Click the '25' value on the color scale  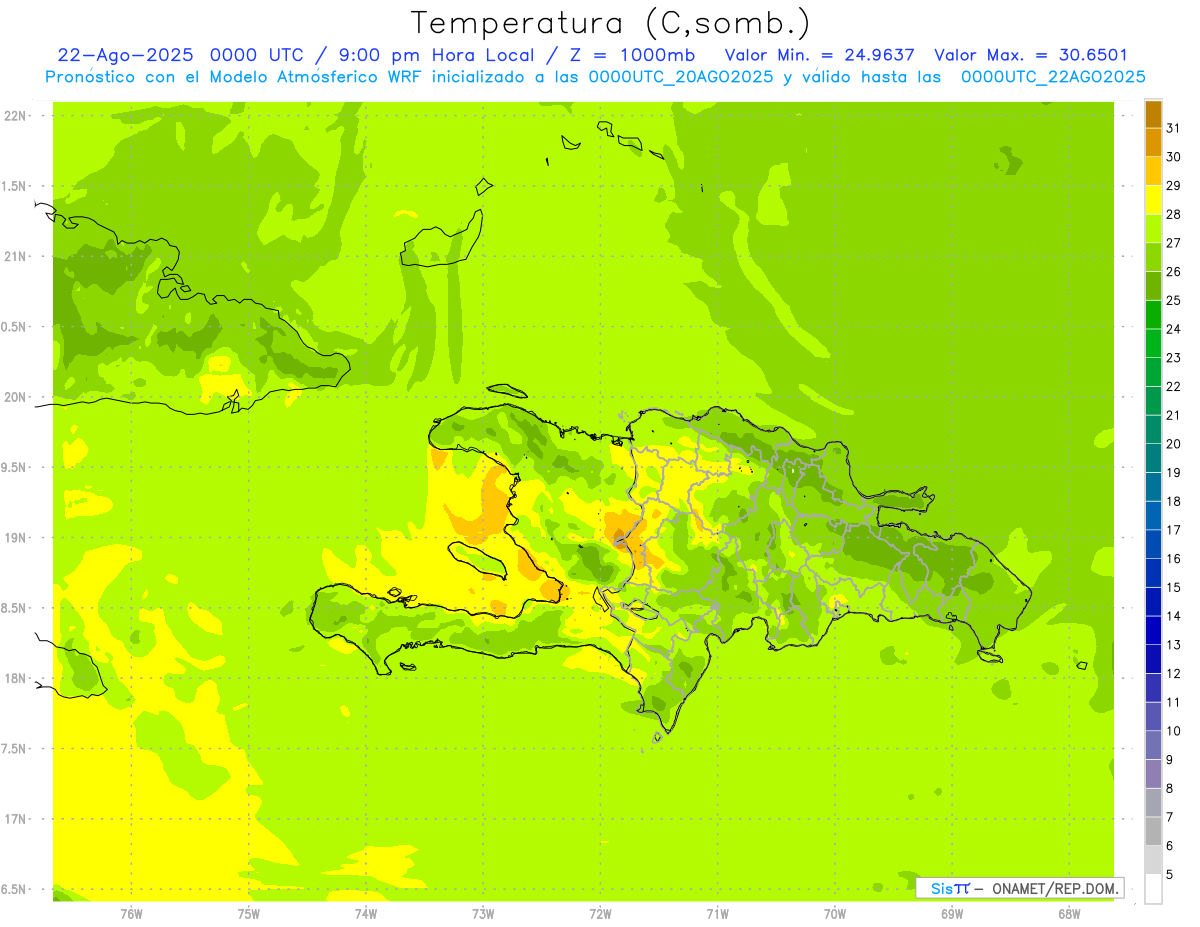[x=1174, y=300]
